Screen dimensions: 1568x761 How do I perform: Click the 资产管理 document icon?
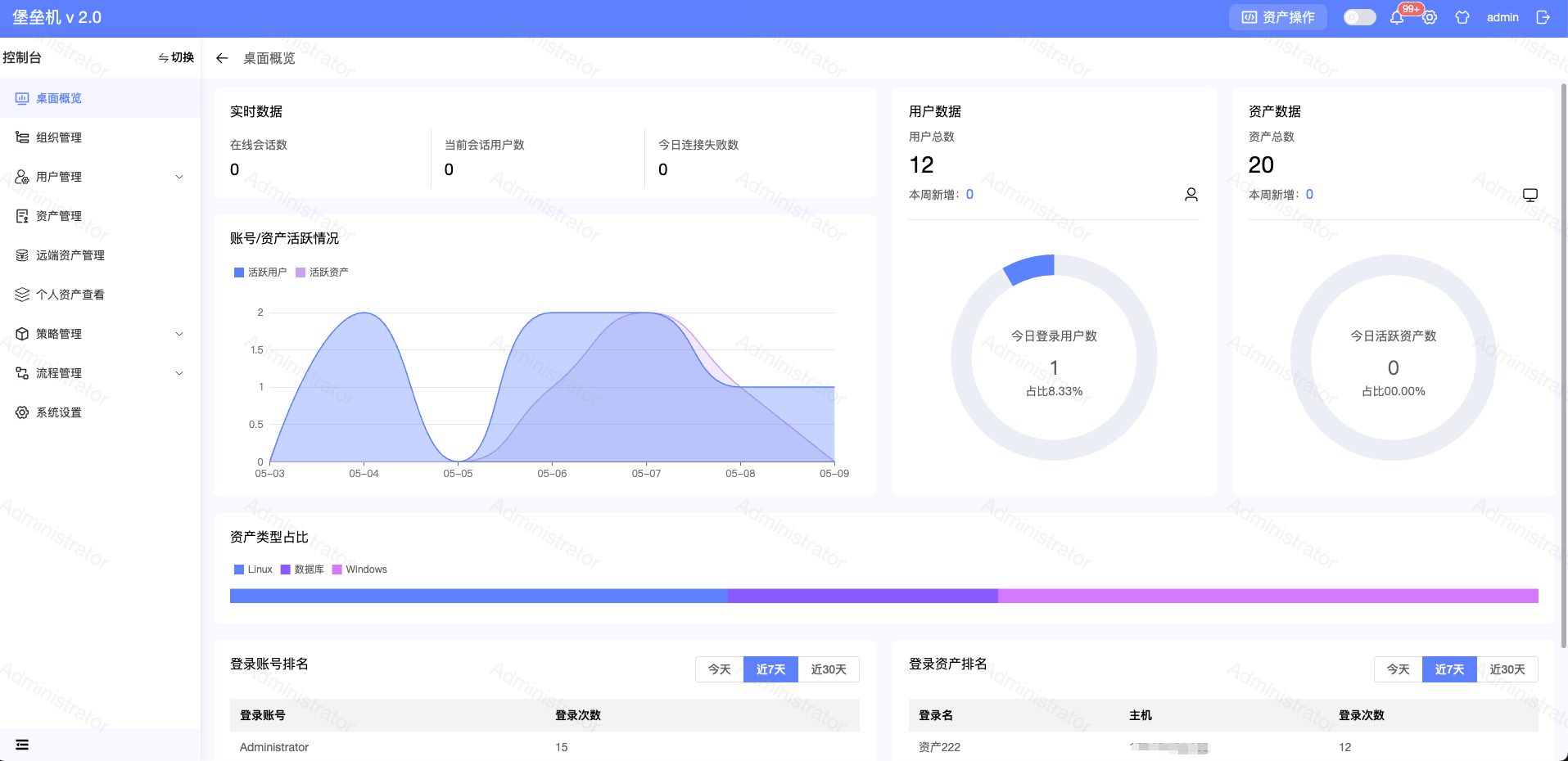[22, 216]
